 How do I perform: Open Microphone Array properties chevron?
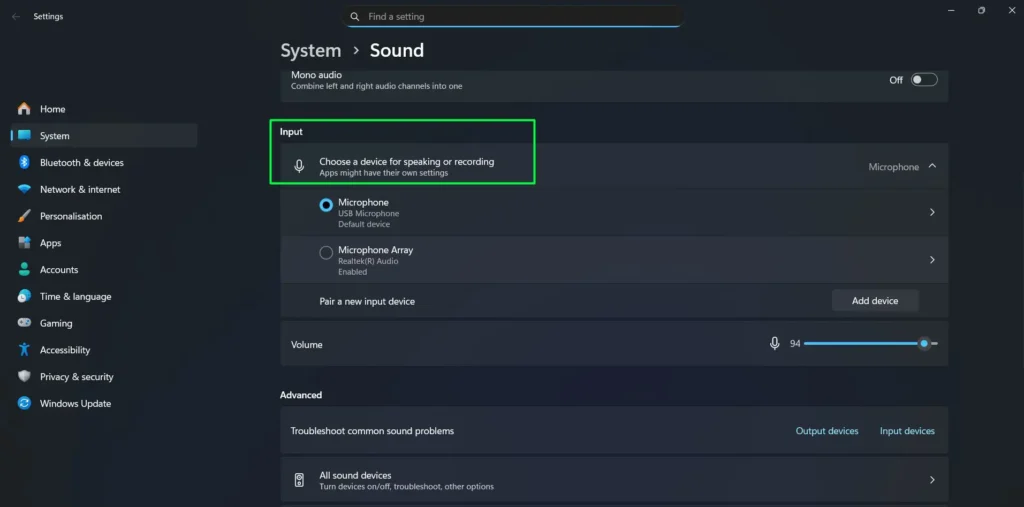pos(932,260)
